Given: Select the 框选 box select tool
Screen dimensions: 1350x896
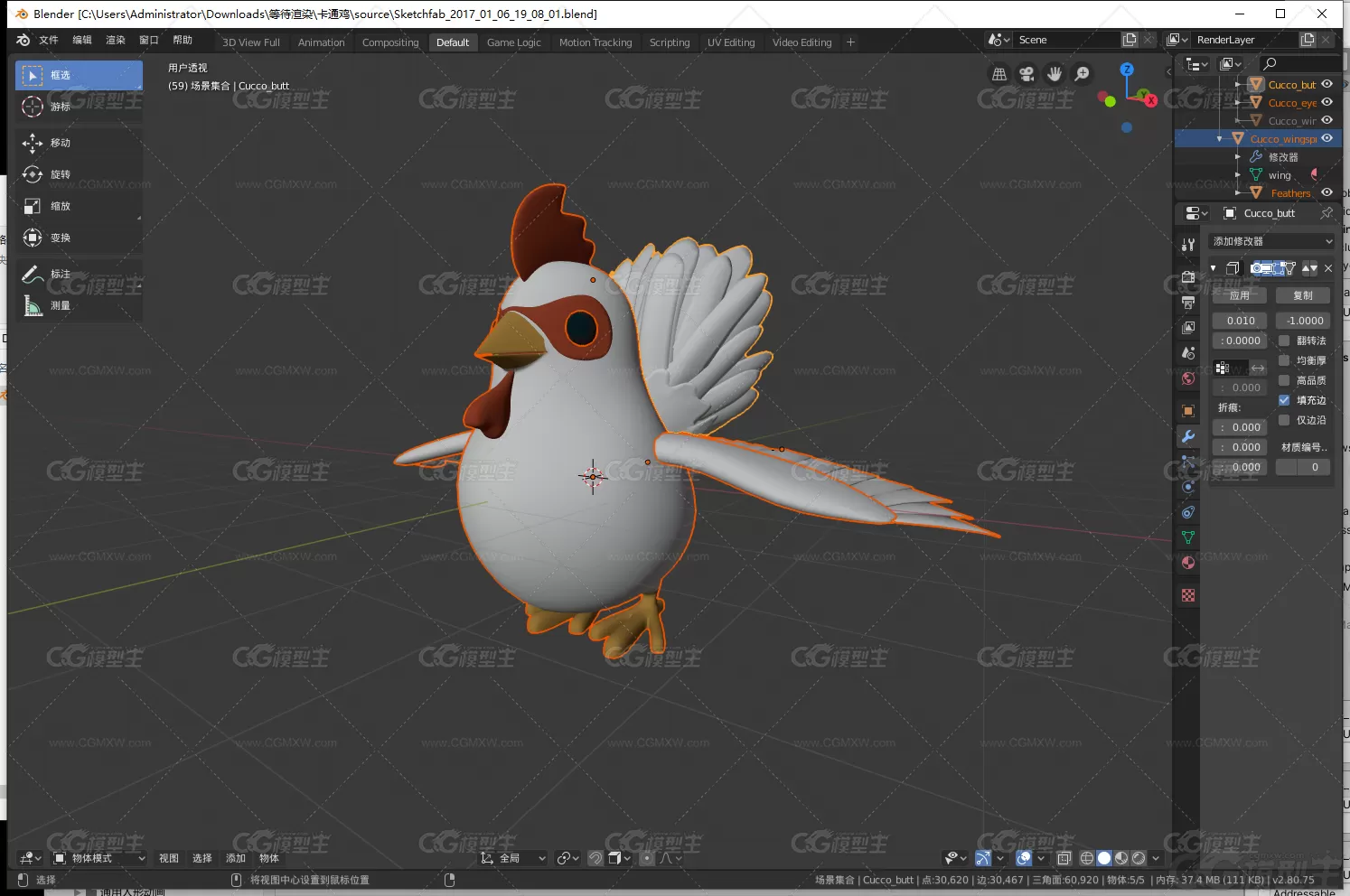Looking at the screenshot, I should [79, 75].
